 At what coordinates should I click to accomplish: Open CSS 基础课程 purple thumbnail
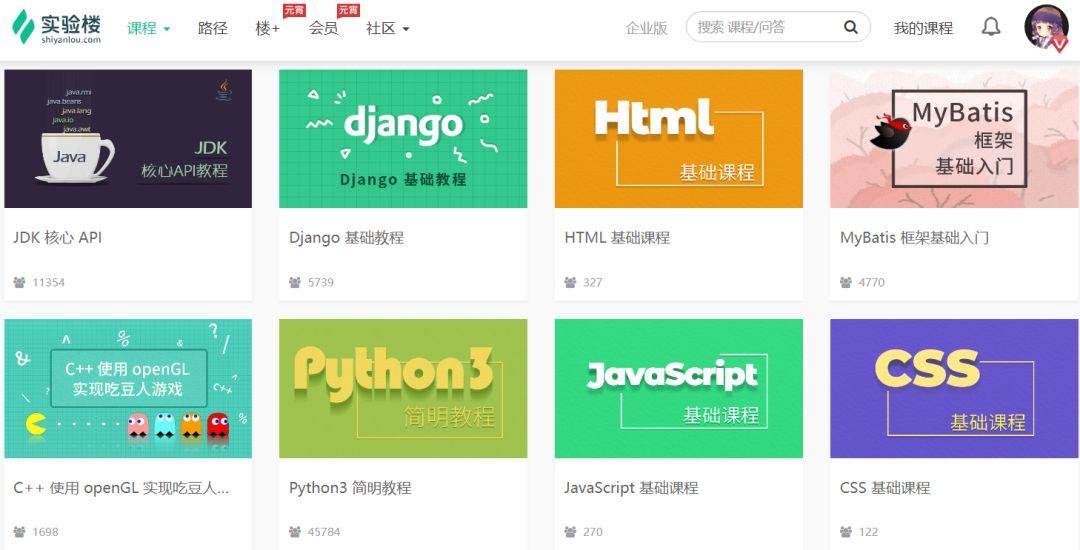tap(954, 388)
